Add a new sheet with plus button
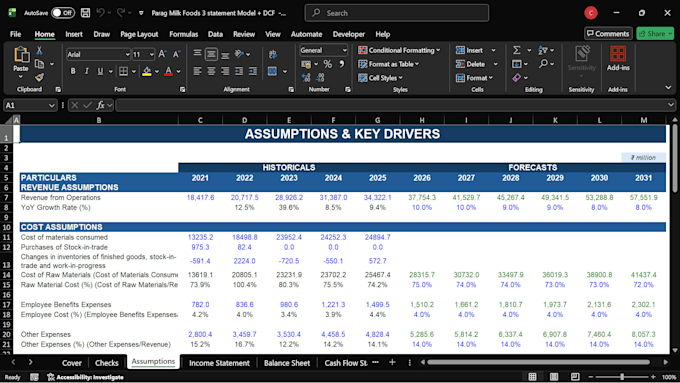Screen dimensions: 680x383 (392, 362)
